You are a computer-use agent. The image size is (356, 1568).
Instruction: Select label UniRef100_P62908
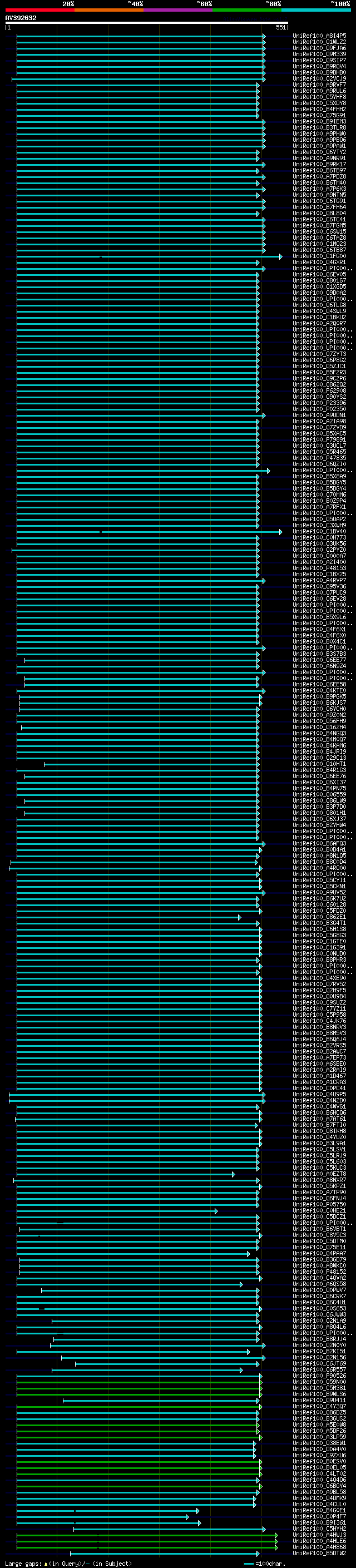point(319,391)
